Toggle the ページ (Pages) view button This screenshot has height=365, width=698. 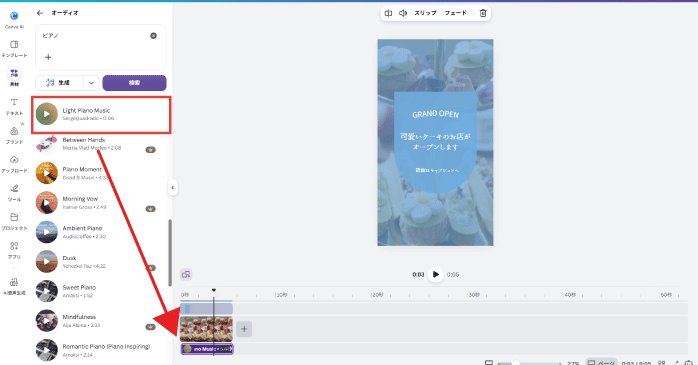(x=601, y=362)
